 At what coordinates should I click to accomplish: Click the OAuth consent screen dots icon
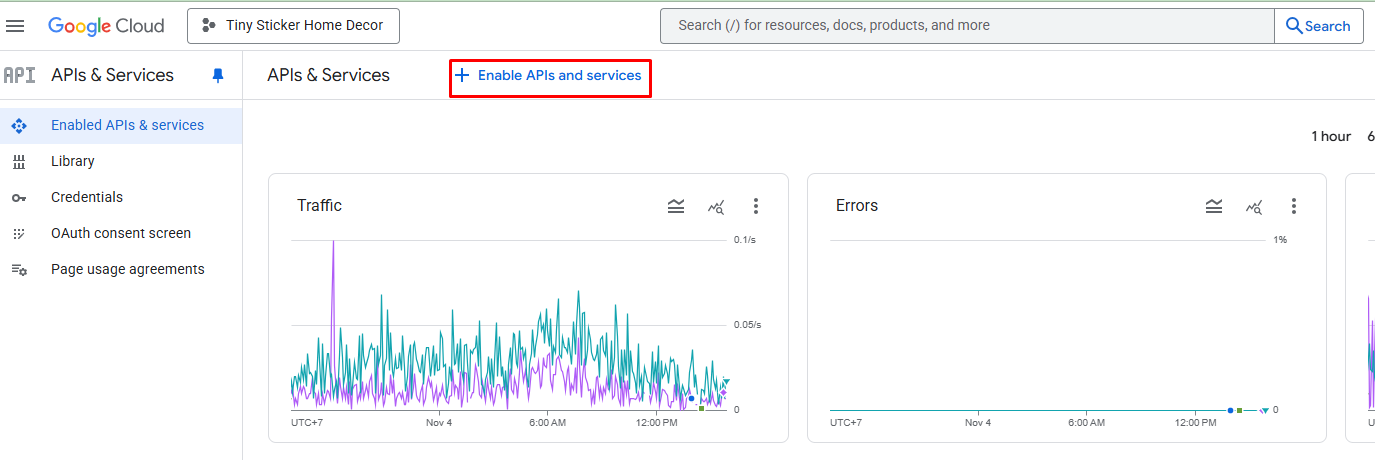(x=19, y=233)
